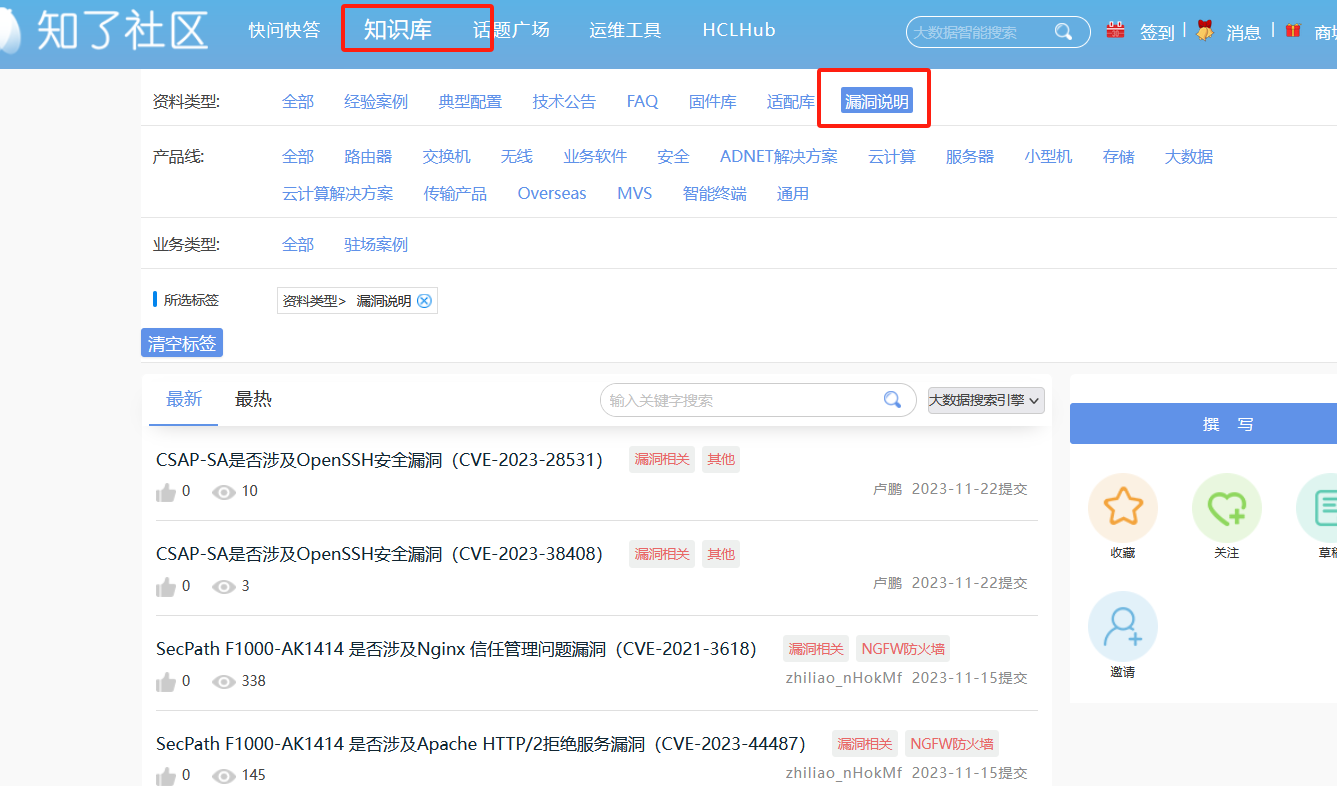
Task: Filter 产品线 by MVS
Action: click(x=634, y=193)
